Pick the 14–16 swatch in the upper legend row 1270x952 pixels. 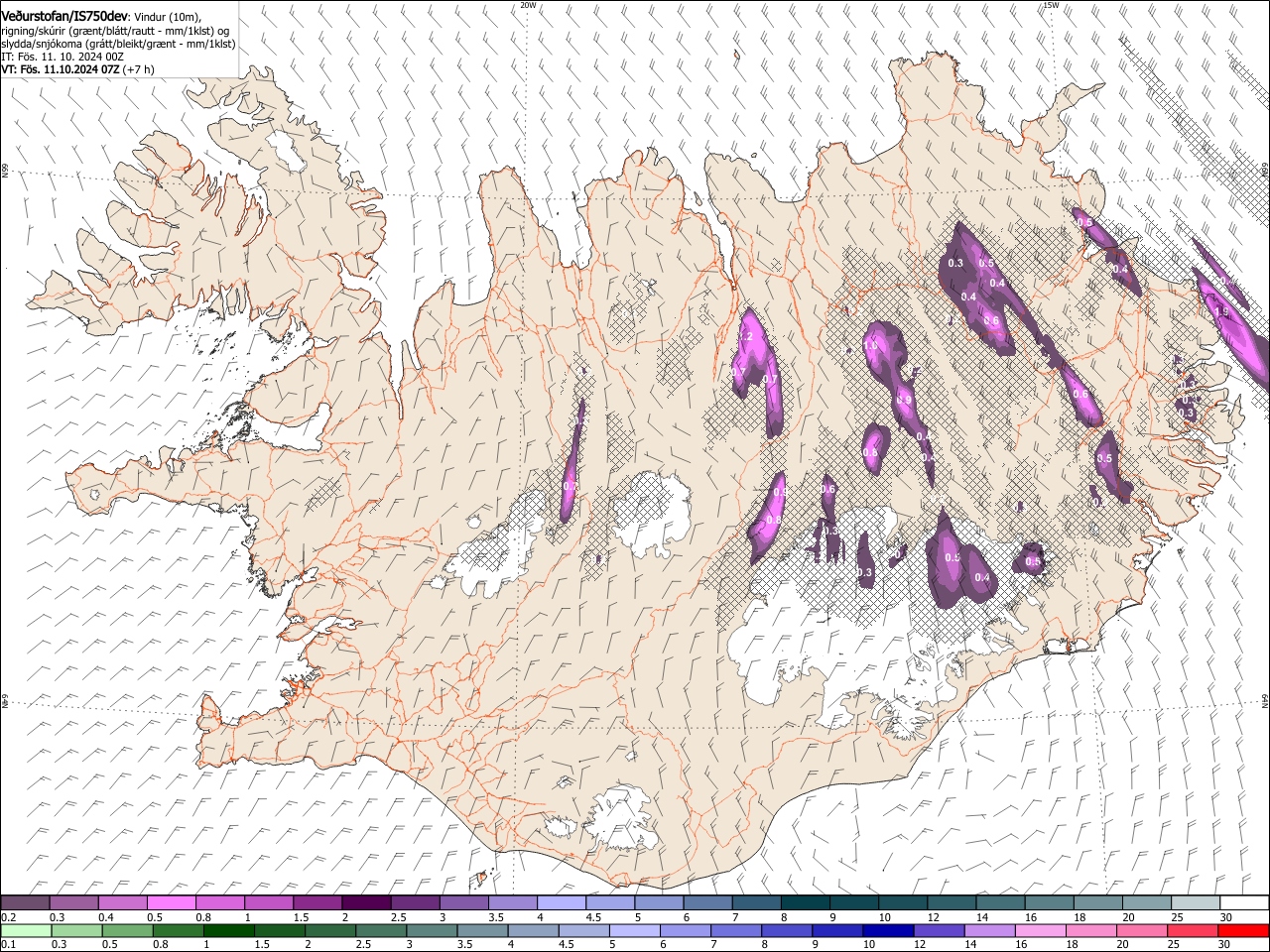(999, 903)
